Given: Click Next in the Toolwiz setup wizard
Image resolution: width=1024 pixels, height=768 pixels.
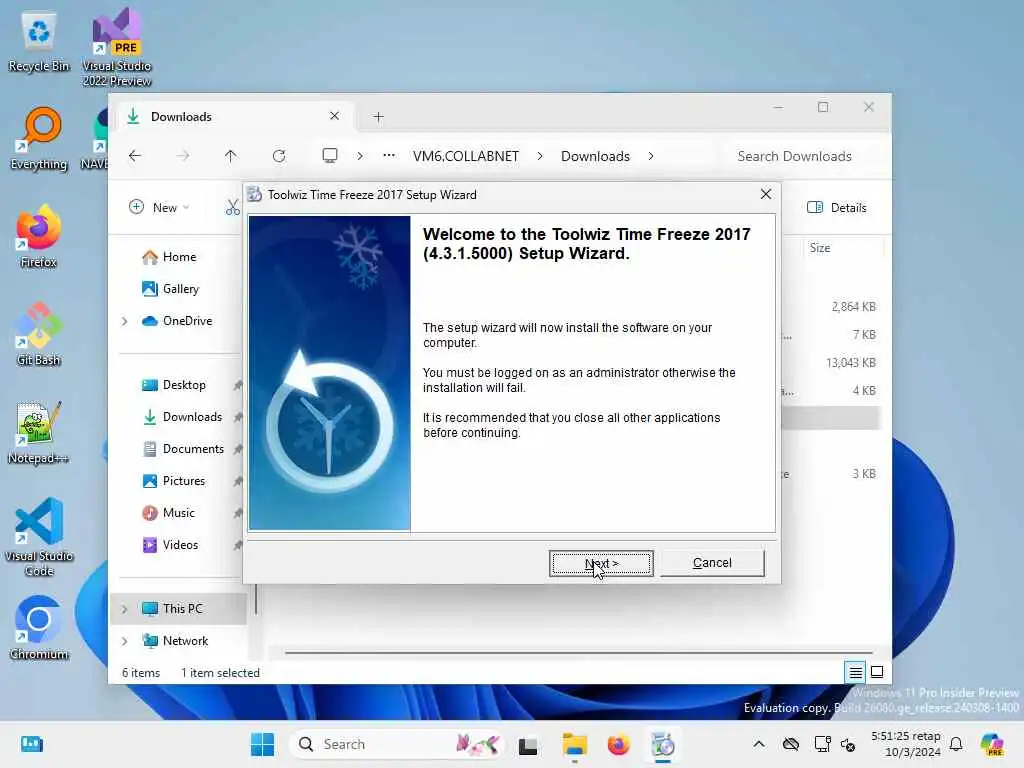Looking at the screenshot, I should tap(601, 563).
